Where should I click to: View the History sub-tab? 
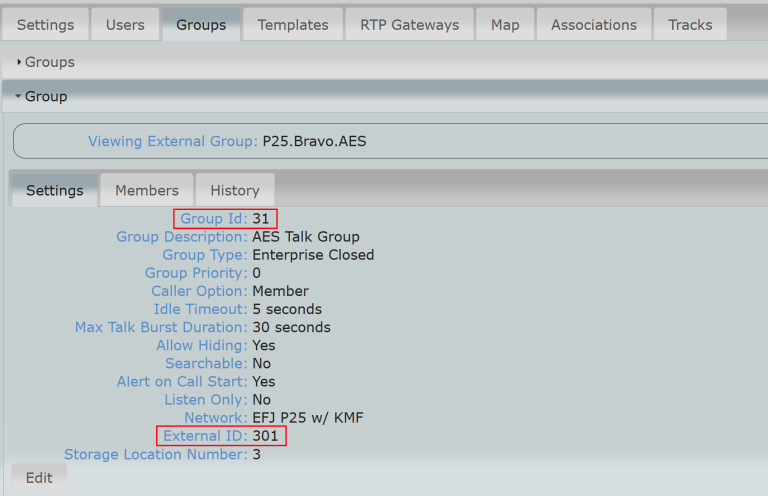[x=235, y=190]
